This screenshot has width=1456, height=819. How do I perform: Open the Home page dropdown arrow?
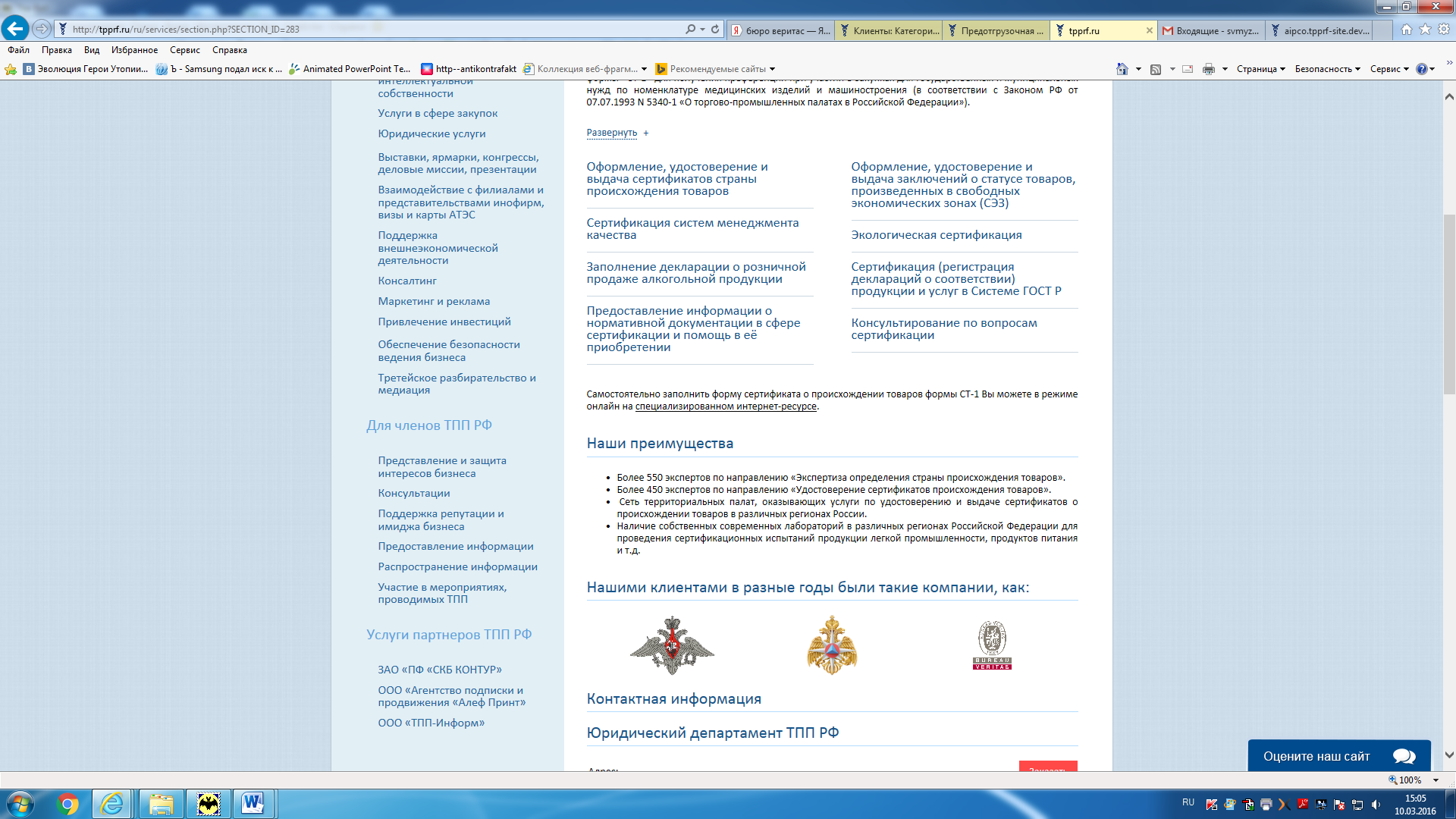pyautogui.click(x=1138, y=69)
